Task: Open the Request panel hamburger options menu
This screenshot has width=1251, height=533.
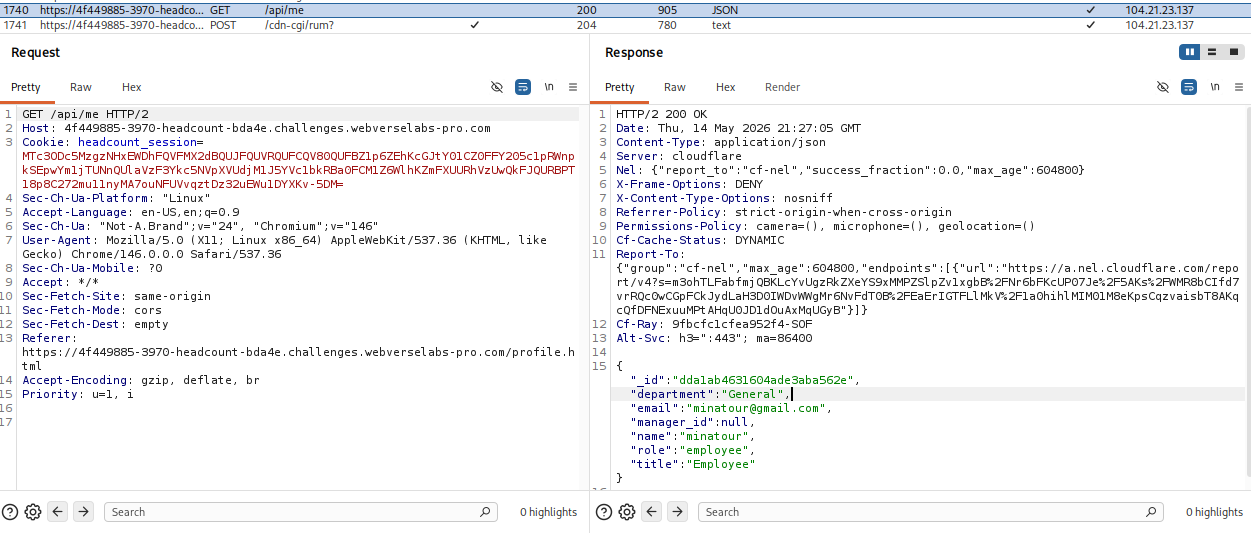Action: pos(573,87)
